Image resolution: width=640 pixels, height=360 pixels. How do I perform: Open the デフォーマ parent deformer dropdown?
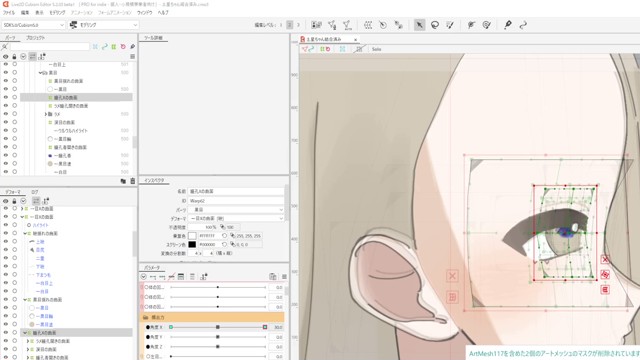236,218
